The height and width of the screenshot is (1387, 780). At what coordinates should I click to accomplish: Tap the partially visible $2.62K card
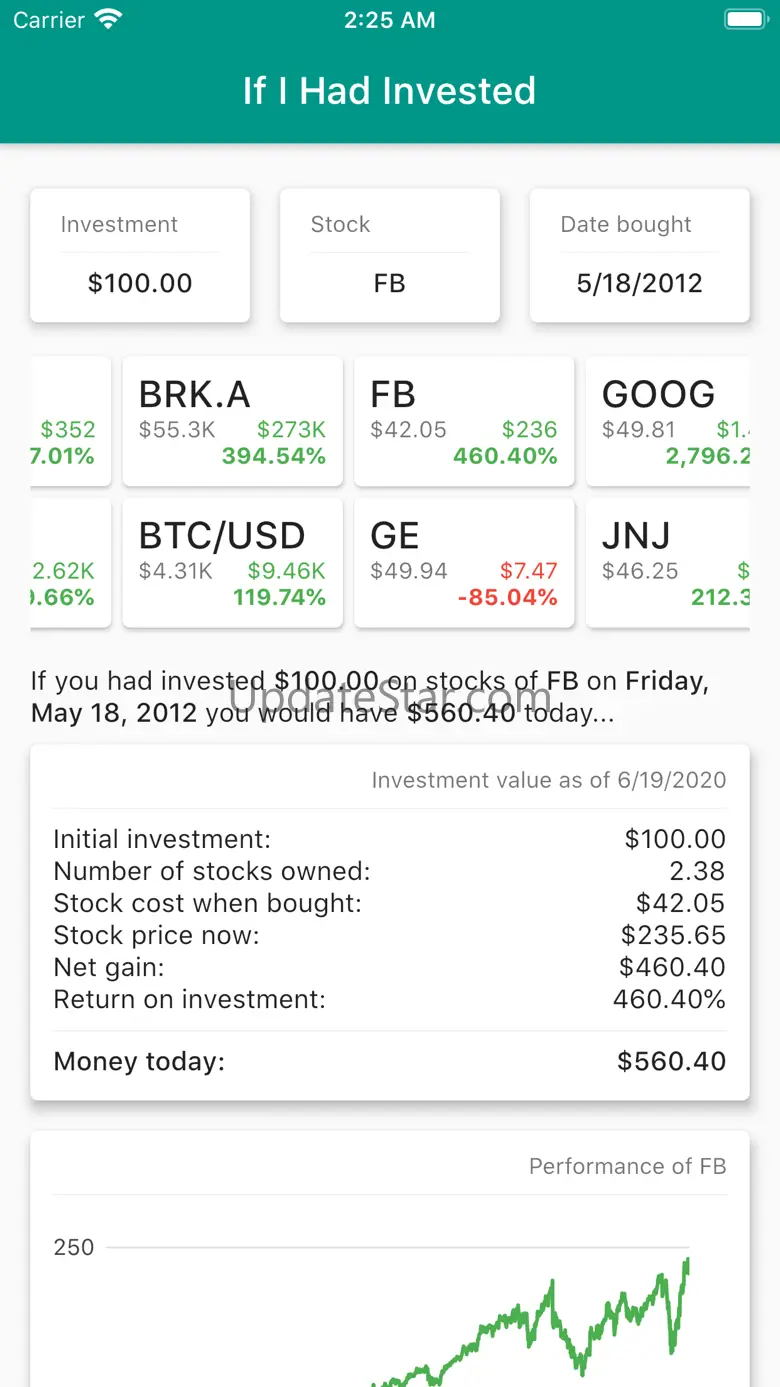pos(70,564)
